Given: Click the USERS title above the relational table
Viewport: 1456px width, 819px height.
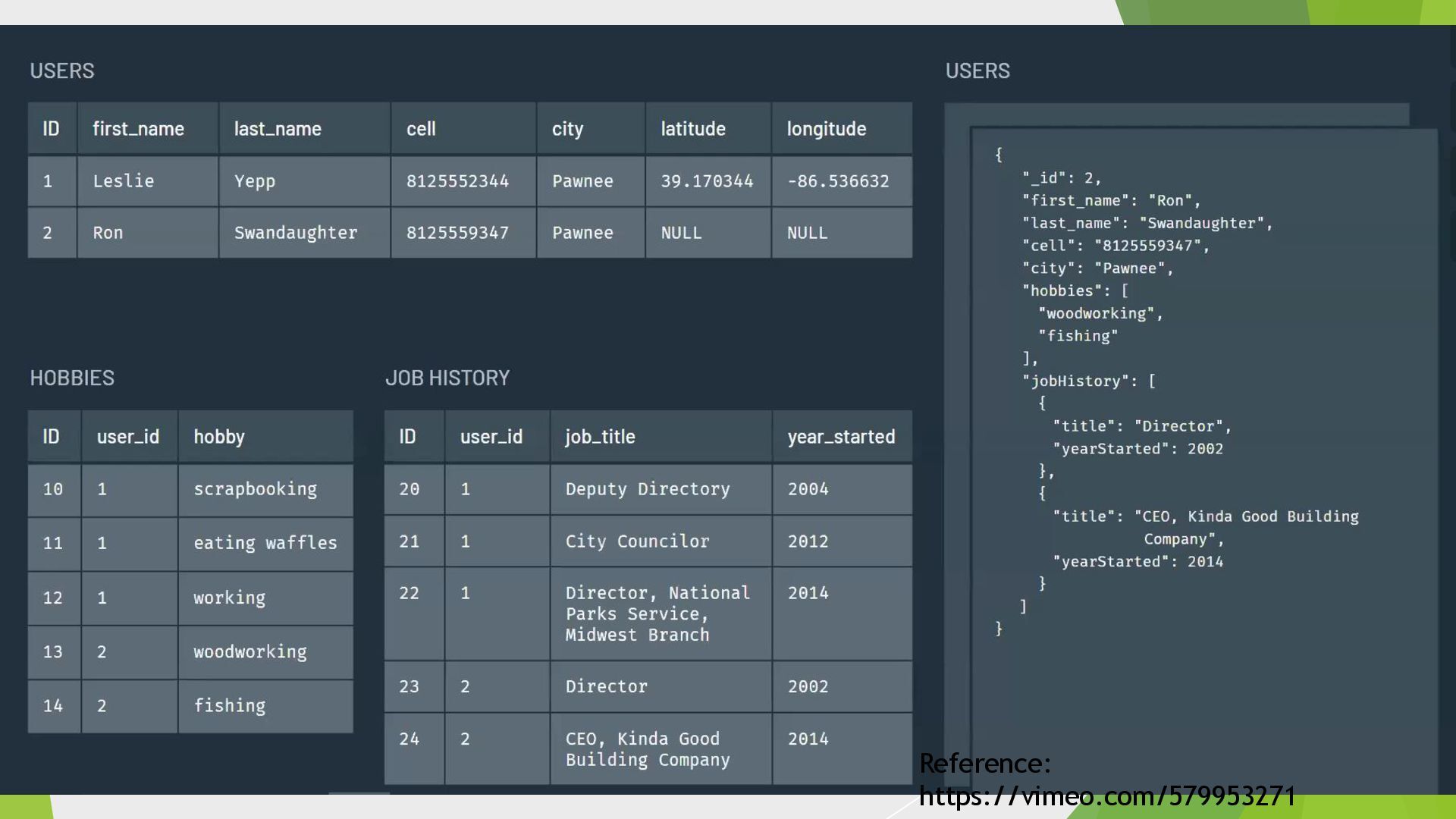Looking at the screenshot, I should click(62, 71).
